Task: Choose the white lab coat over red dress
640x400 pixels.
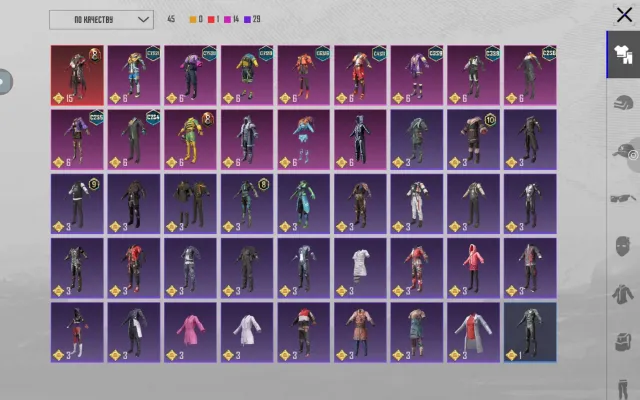Action: 473,332
